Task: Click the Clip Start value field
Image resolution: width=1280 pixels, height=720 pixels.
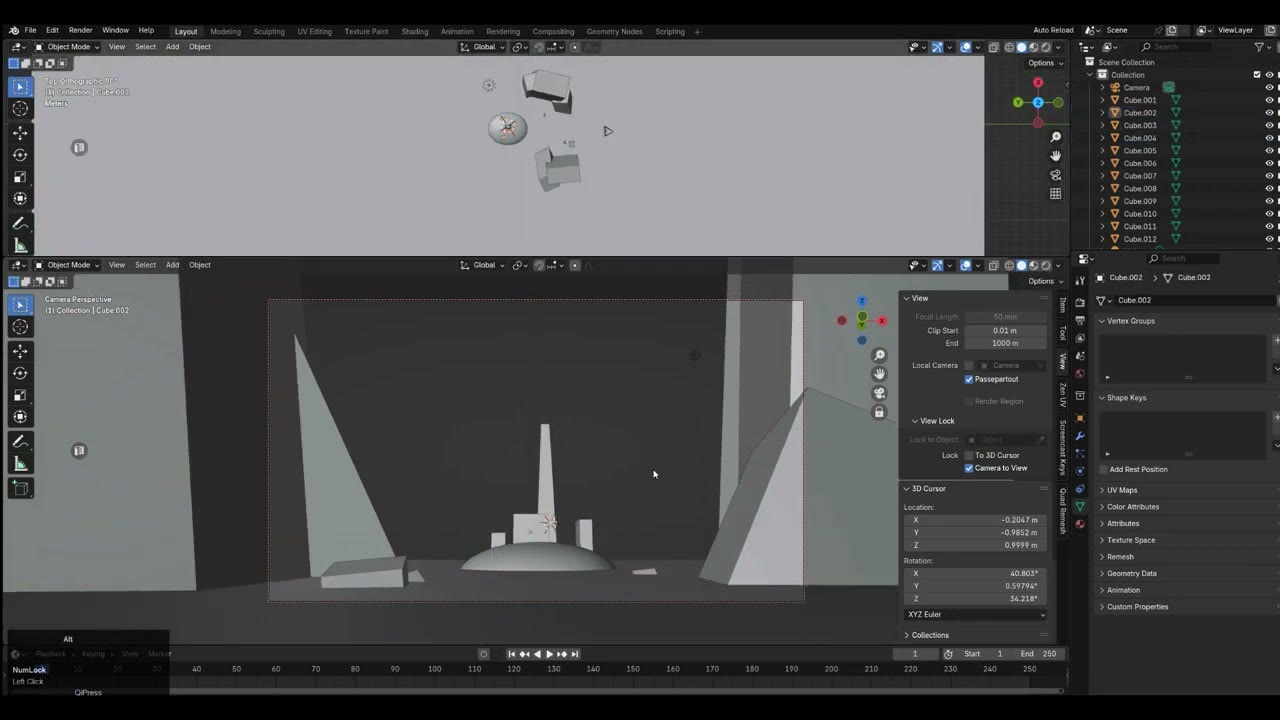Action: click(x=1005, y=330)
